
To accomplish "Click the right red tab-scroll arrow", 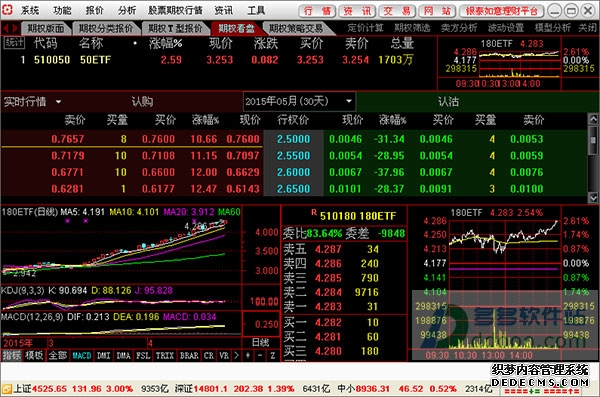I will click(x=15, y=28).
